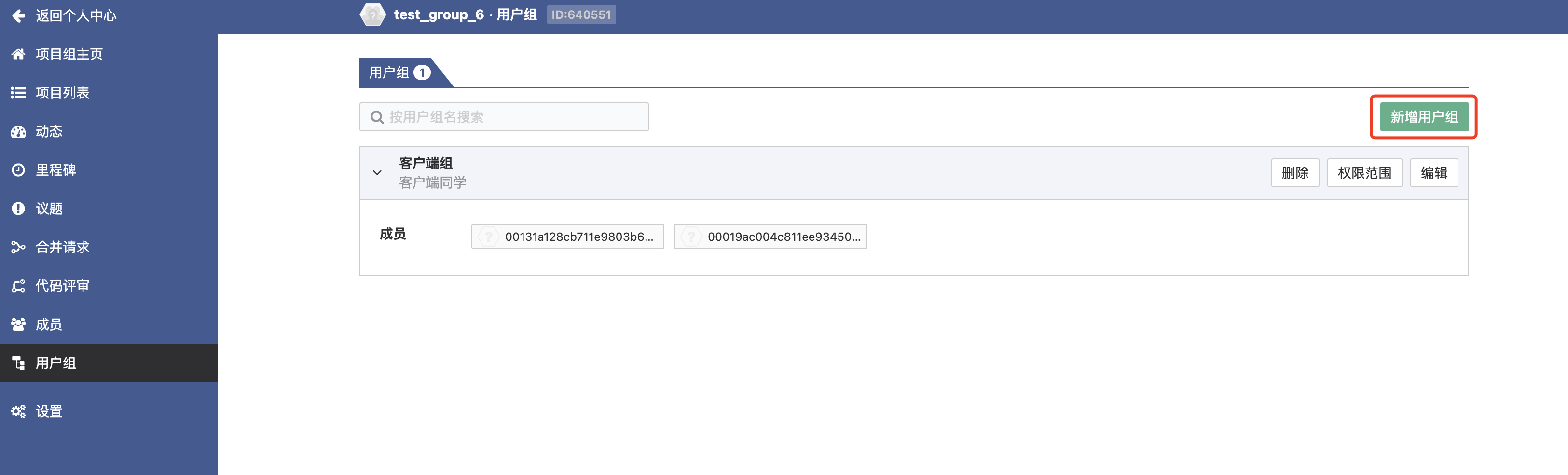This screenshot has height=475, width=1568.
Task: Click the back arrow icon for 返回个人中心
Action: (x=18, y=16)
